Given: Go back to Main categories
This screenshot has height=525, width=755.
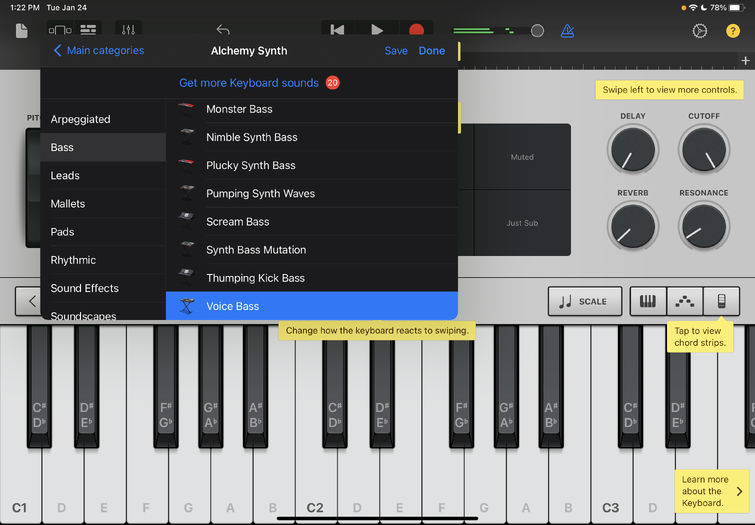Looking at the screenshot, I should pyautogui.click(x=99, y=51).
